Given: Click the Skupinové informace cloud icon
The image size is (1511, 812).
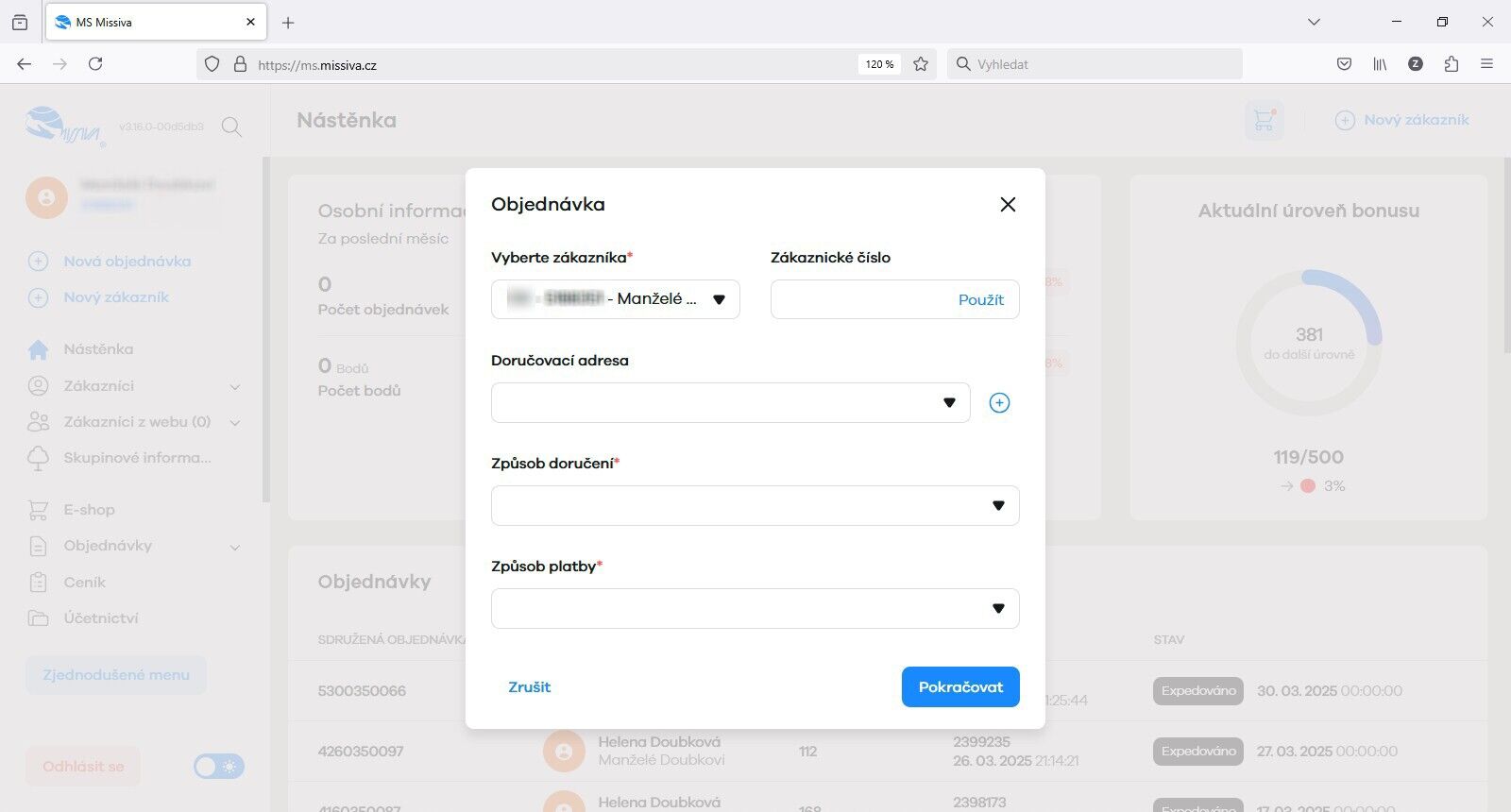Looking at the screenshot, I should [x=38, y=459].
